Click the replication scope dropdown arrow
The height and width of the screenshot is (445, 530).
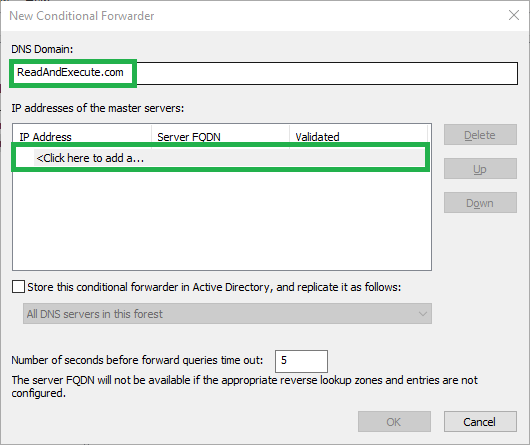pyautogui.click(x=423, y=314)
